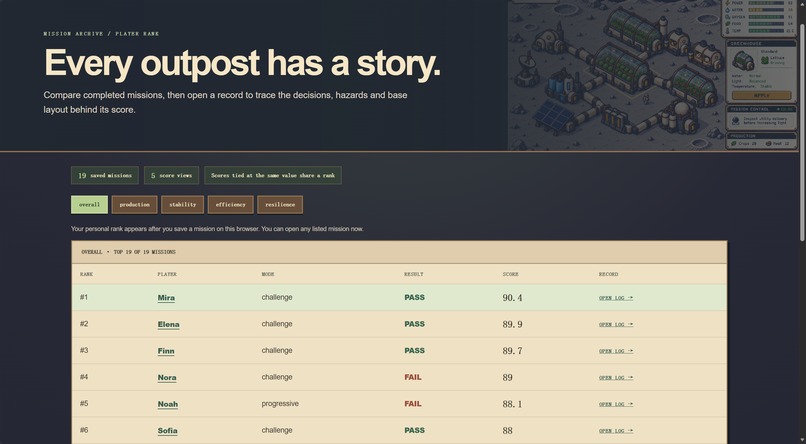The width and height of the screenshot is (806, 444).
Task: Open the resilience score tab
Action: click(280, 205)
